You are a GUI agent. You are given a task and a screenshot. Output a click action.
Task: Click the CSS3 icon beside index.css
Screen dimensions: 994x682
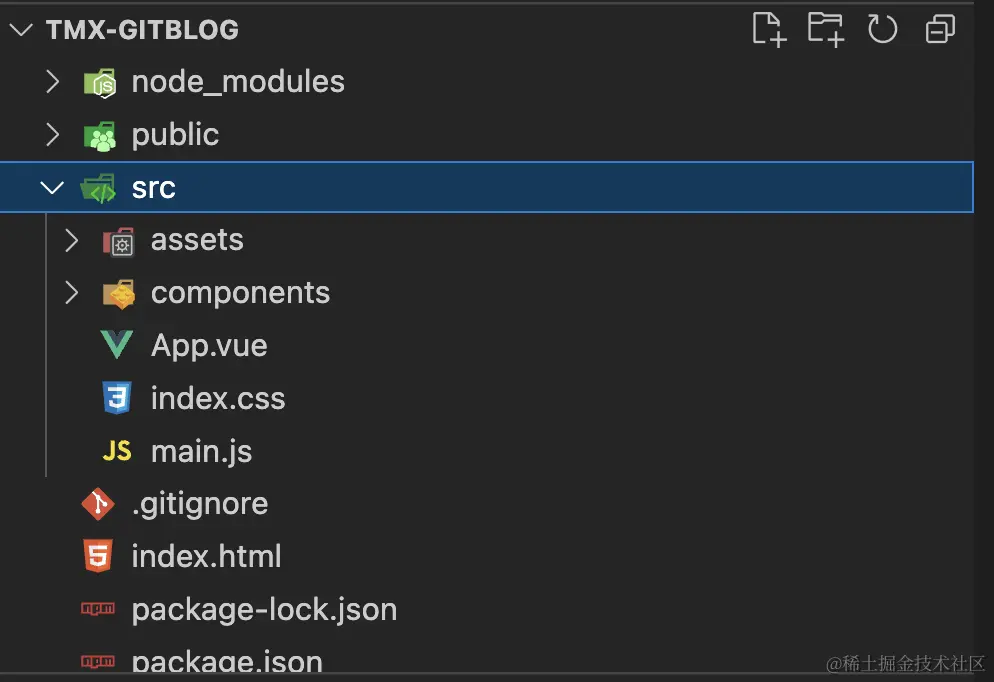(117, 397)
